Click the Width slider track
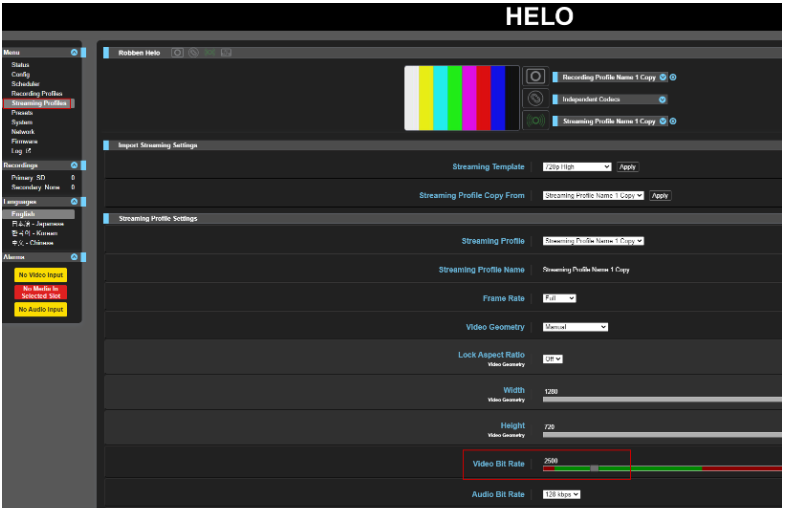This screenshot has width=786, height=513. coord(662,400)
